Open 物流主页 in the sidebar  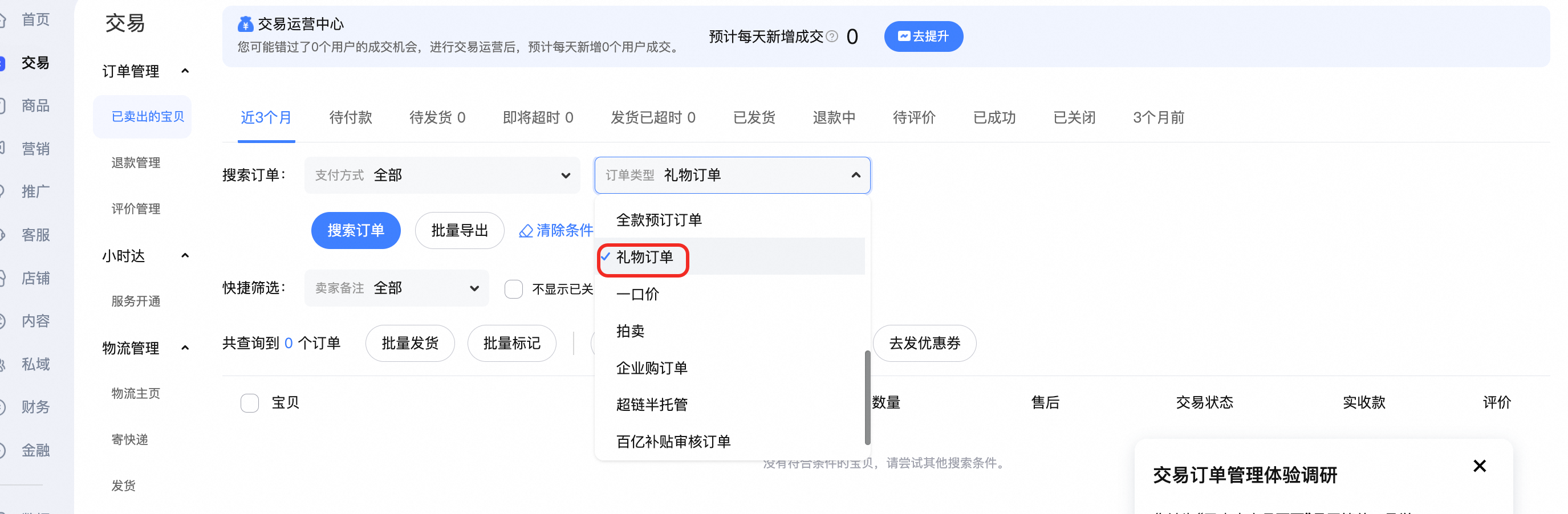tap(136, 394)
